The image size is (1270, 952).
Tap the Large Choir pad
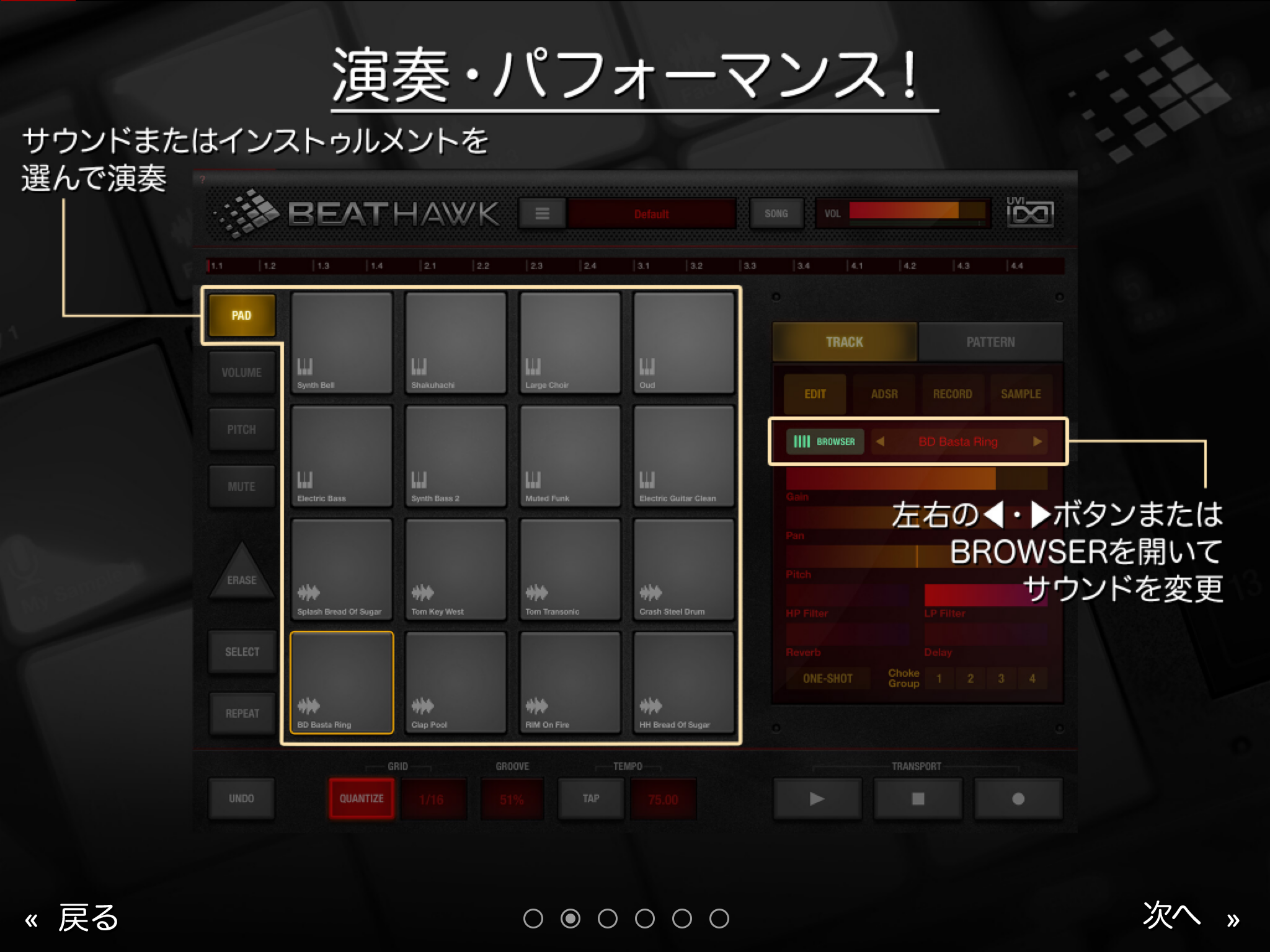click(x=570, y=343)
